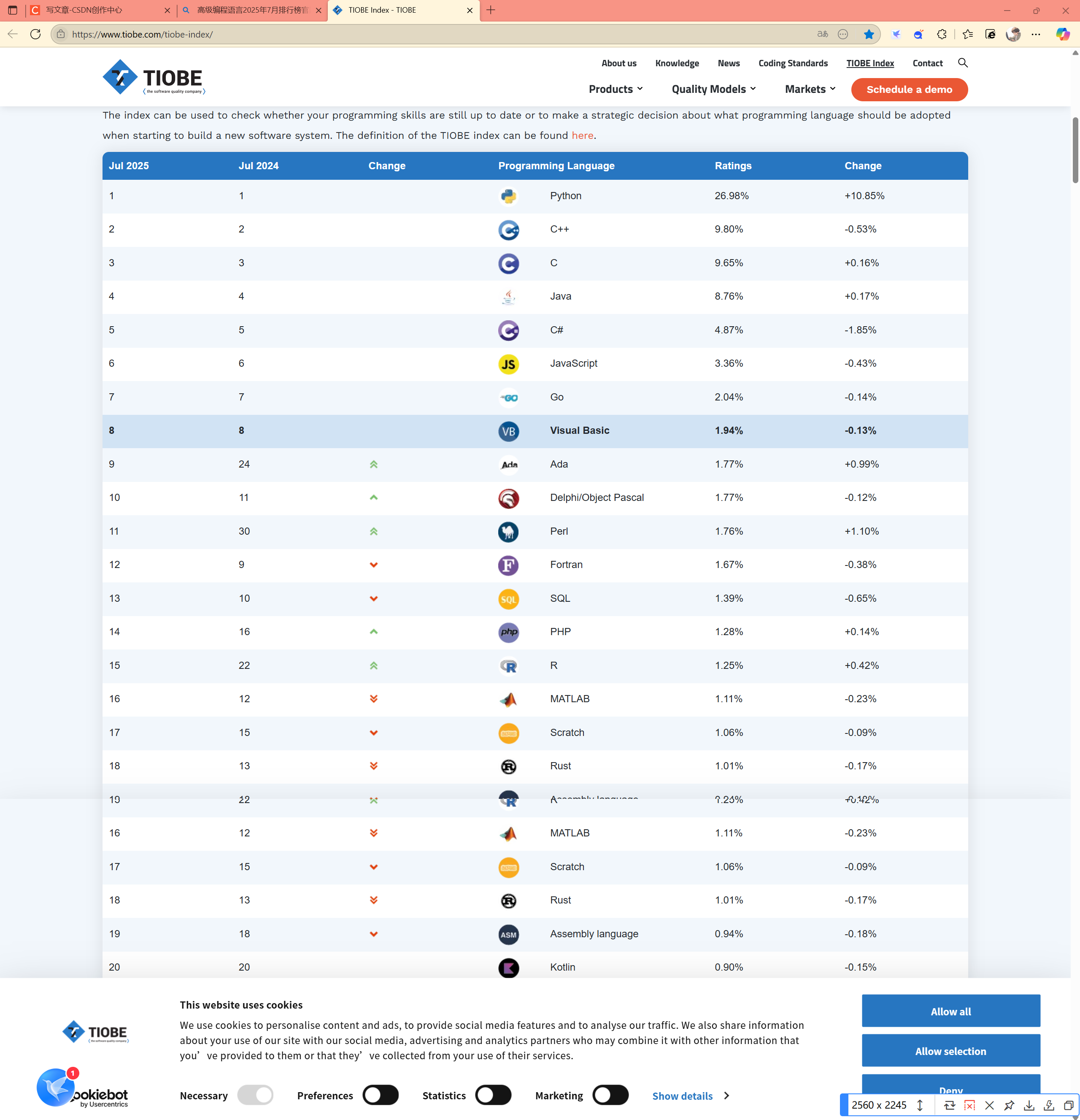Open the News menu item
This screenshot has height=1120, width=1080.
click(x=728, y=63)
